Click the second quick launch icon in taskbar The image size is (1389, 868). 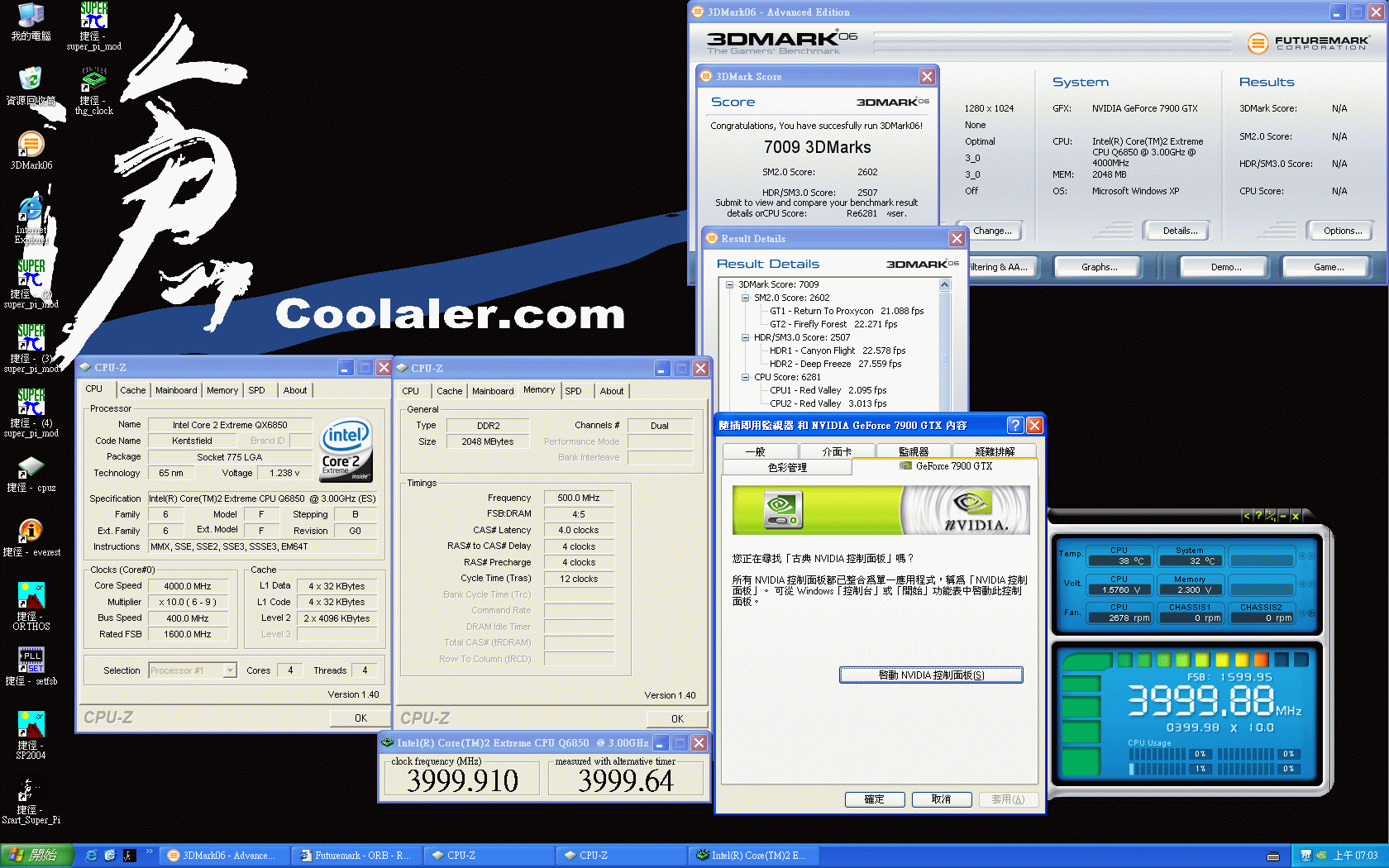(110, 856)
